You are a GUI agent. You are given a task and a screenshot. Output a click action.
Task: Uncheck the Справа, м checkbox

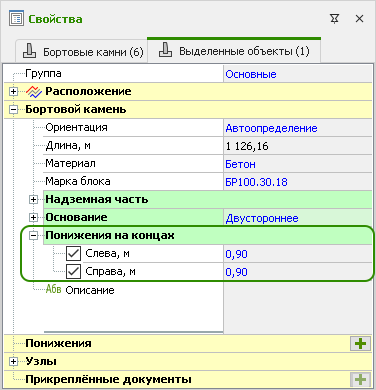(73, 272)
